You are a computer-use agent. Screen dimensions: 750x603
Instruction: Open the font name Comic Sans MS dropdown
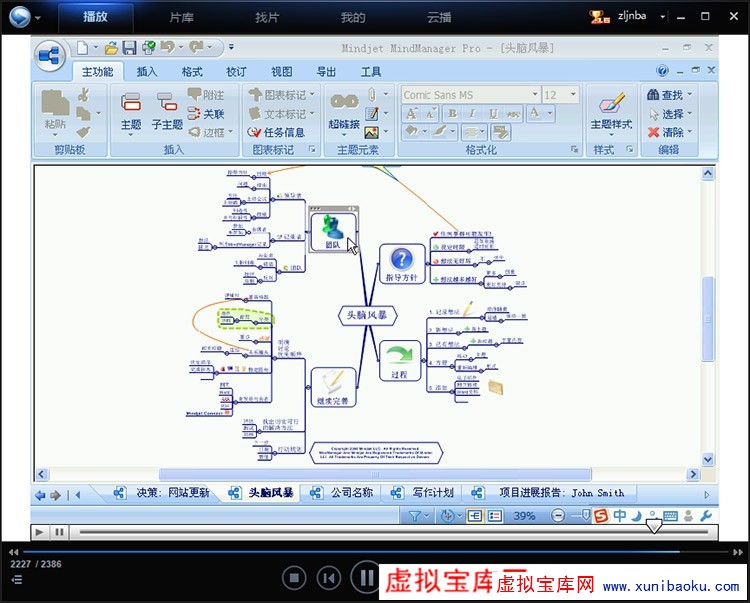click(535, 95)
